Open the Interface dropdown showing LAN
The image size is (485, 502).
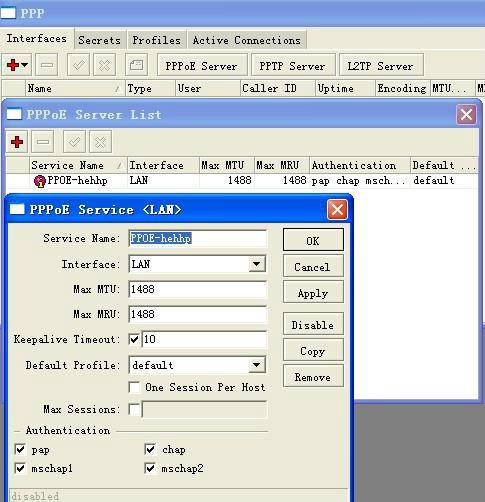257,264
